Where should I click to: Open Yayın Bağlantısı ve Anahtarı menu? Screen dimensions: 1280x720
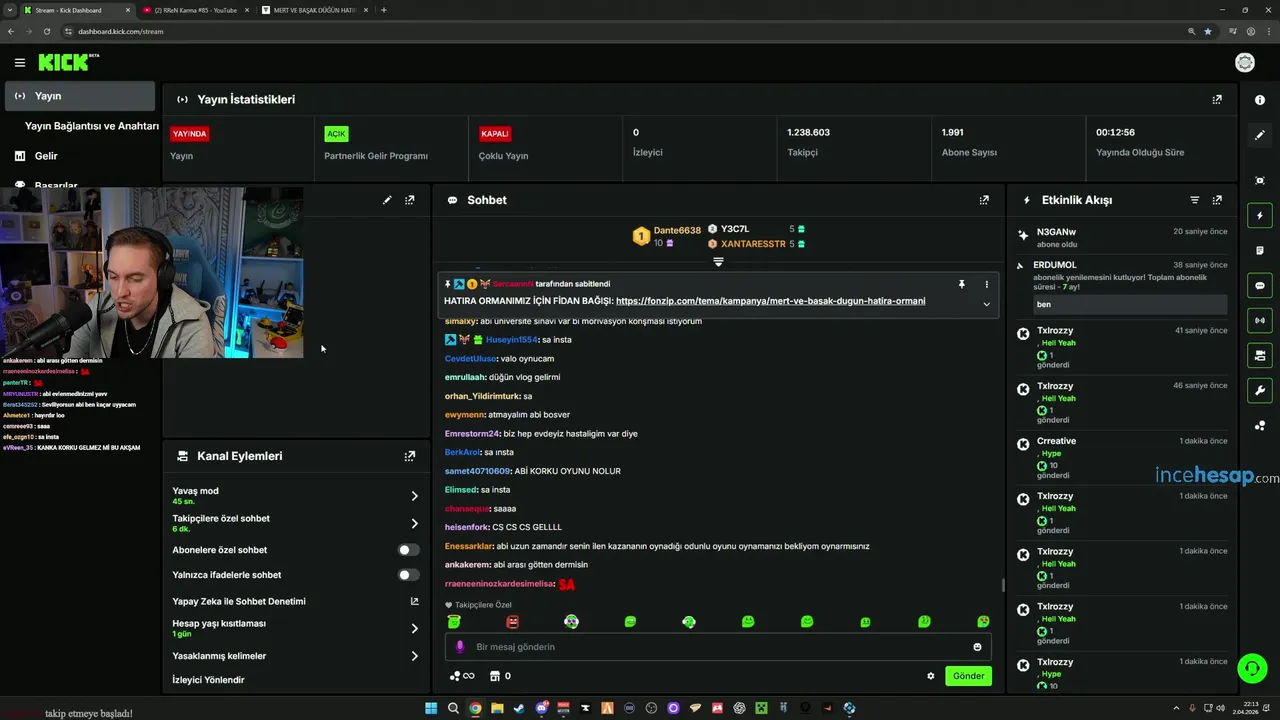[x=91, y=126]
